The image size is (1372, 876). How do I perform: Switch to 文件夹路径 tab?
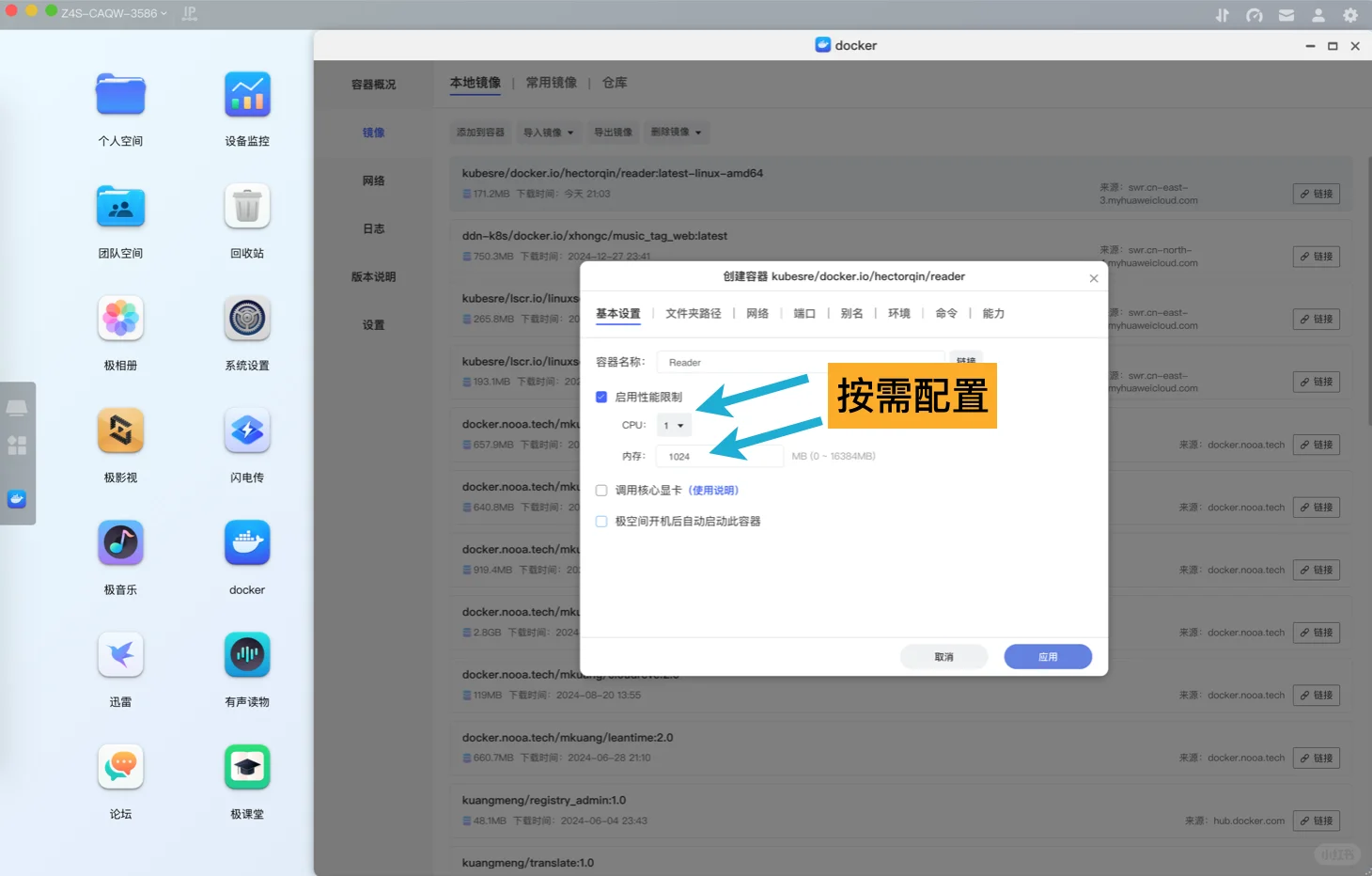point(694,314)
